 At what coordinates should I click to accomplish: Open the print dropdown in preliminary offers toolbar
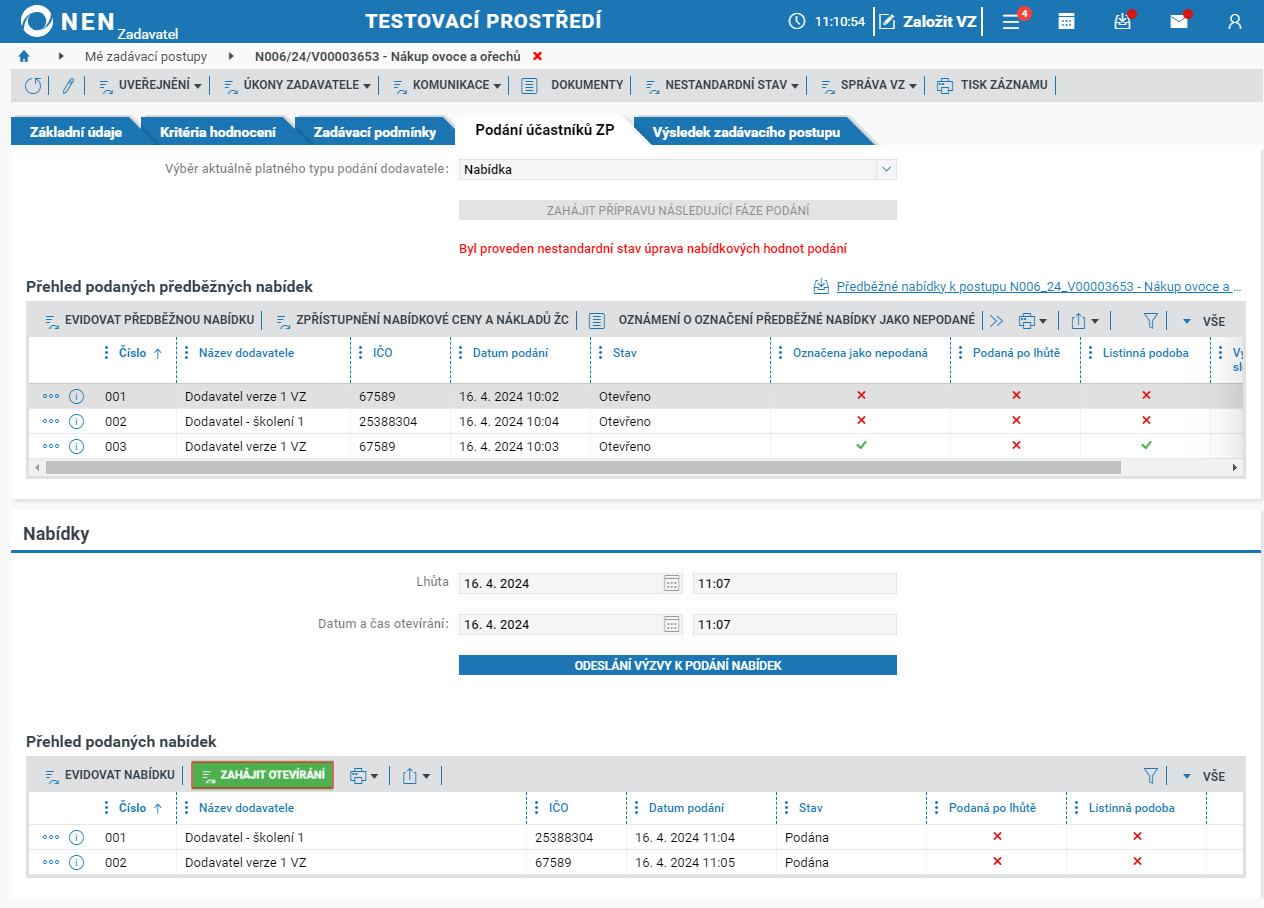point(1033,322)
